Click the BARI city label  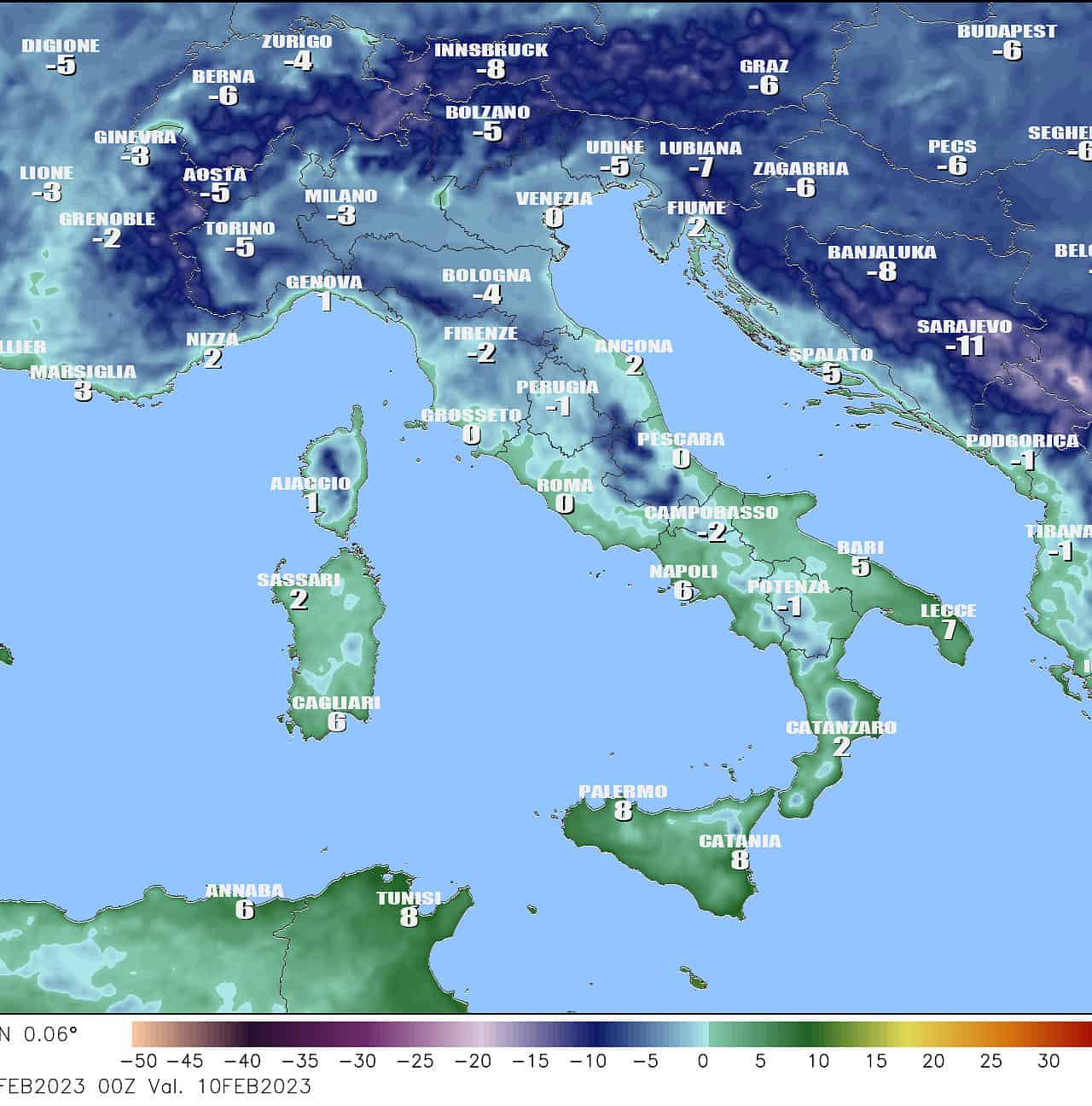coord(860,547)
